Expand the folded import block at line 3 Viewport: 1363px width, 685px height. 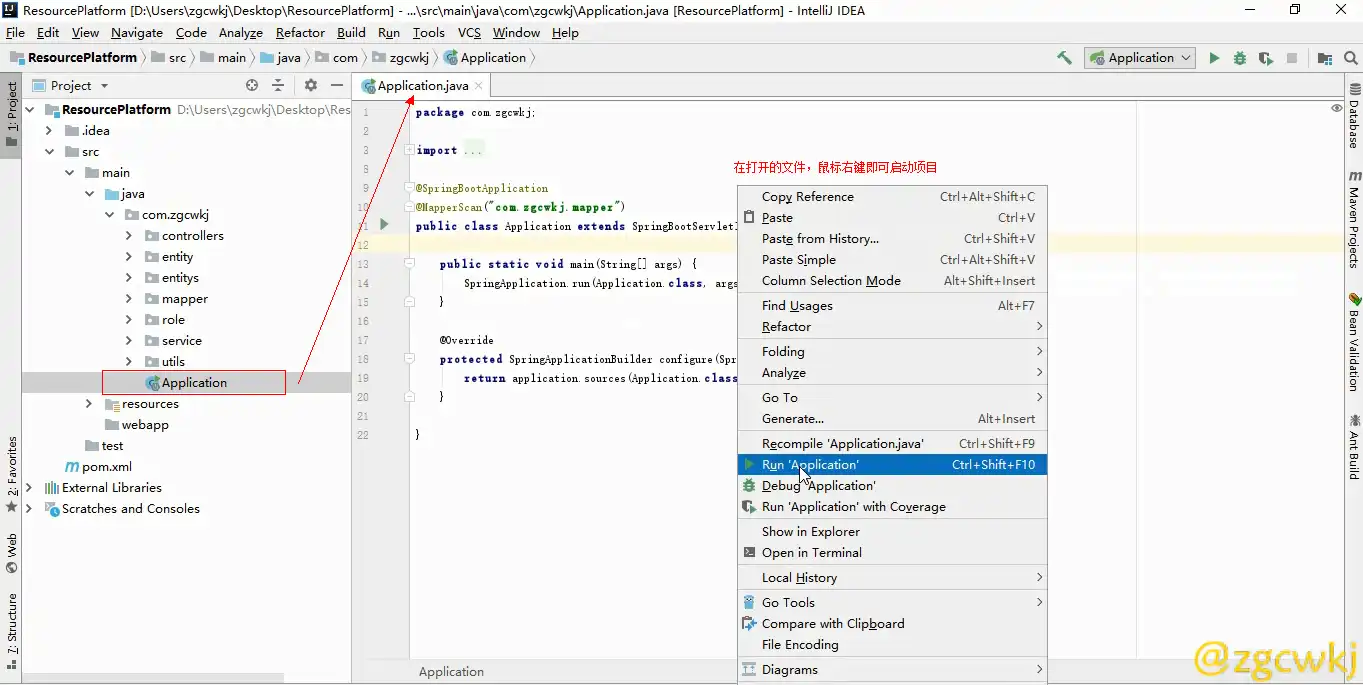pos(409,150)
